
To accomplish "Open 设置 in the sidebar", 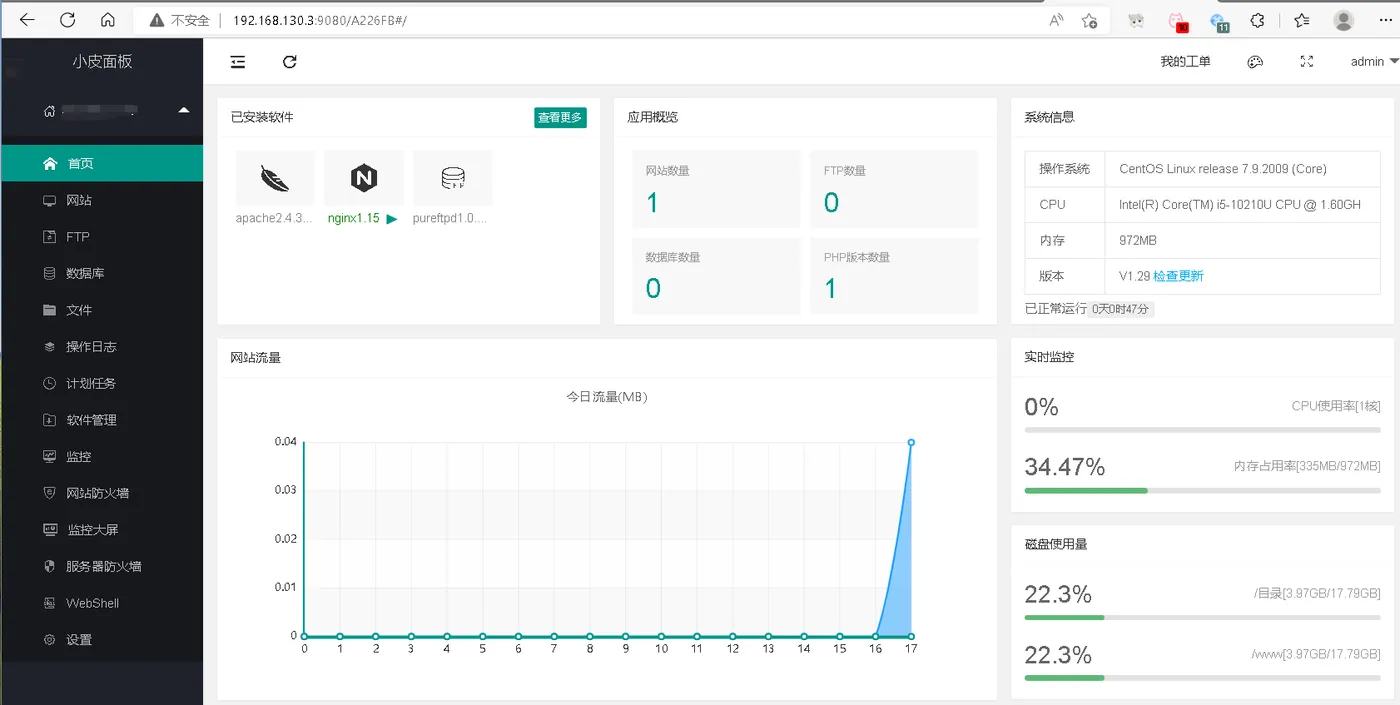I will click(x=102, y=640).
